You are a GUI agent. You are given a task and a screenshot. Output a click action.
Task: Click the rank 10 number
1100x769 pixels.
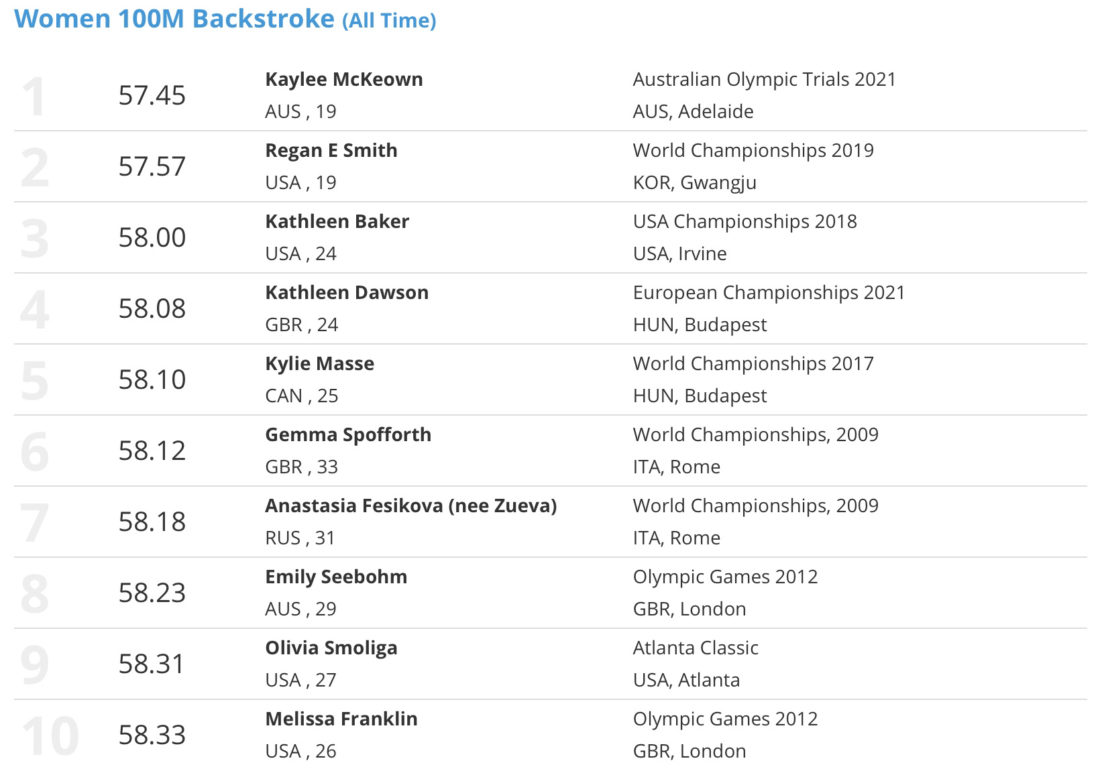[50, 736]
